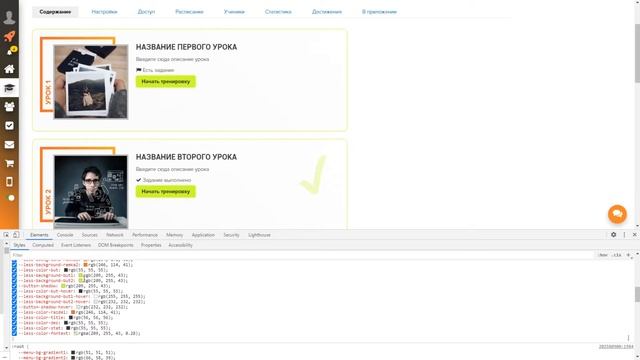Open color swatch for --less-background-ramka2

[x=86, y=264]
